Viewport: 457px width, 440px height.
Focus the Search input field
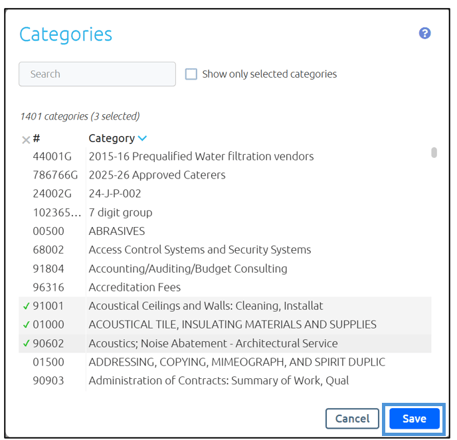(97, 74)
